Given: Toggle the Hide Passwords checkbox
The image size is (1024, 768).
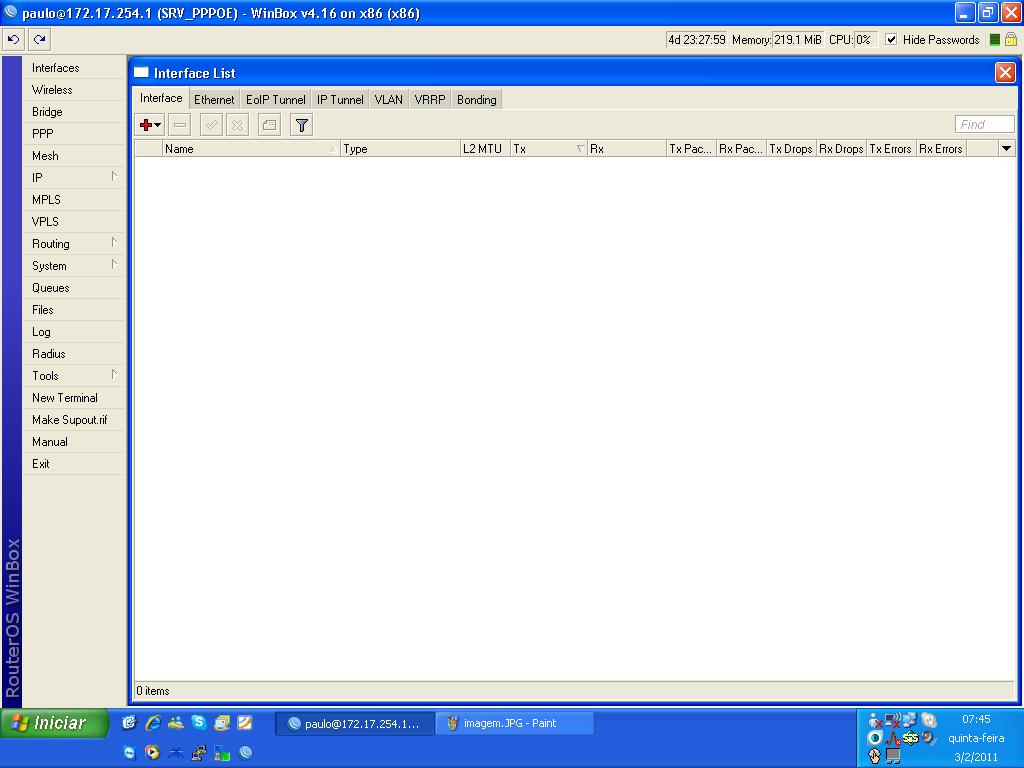Looking at the screenshot, I should tap(891, 40).
